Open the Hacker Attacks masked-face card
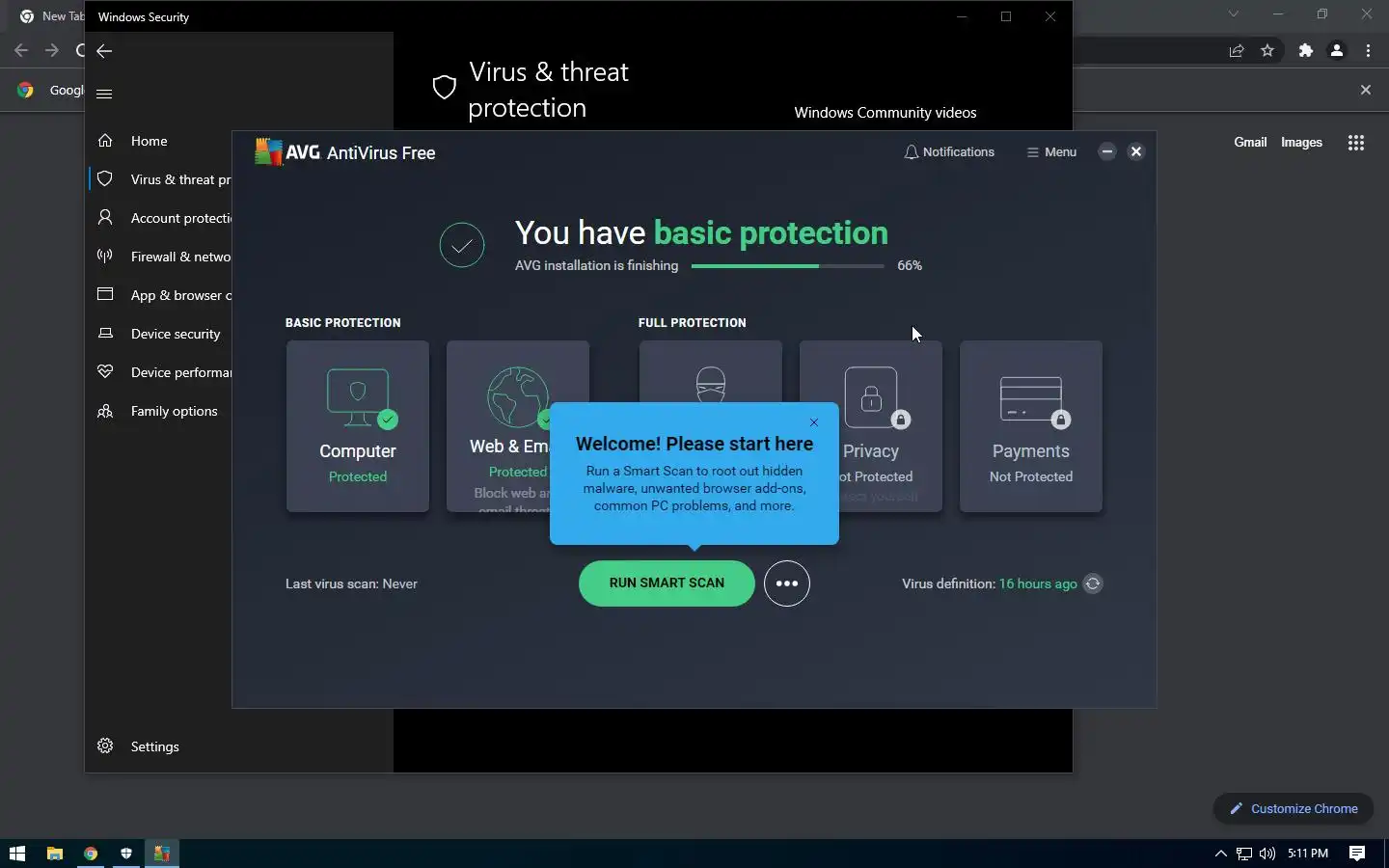Image resolution: width=1389 pixels, height=868 pixels. tap(710, 372)
